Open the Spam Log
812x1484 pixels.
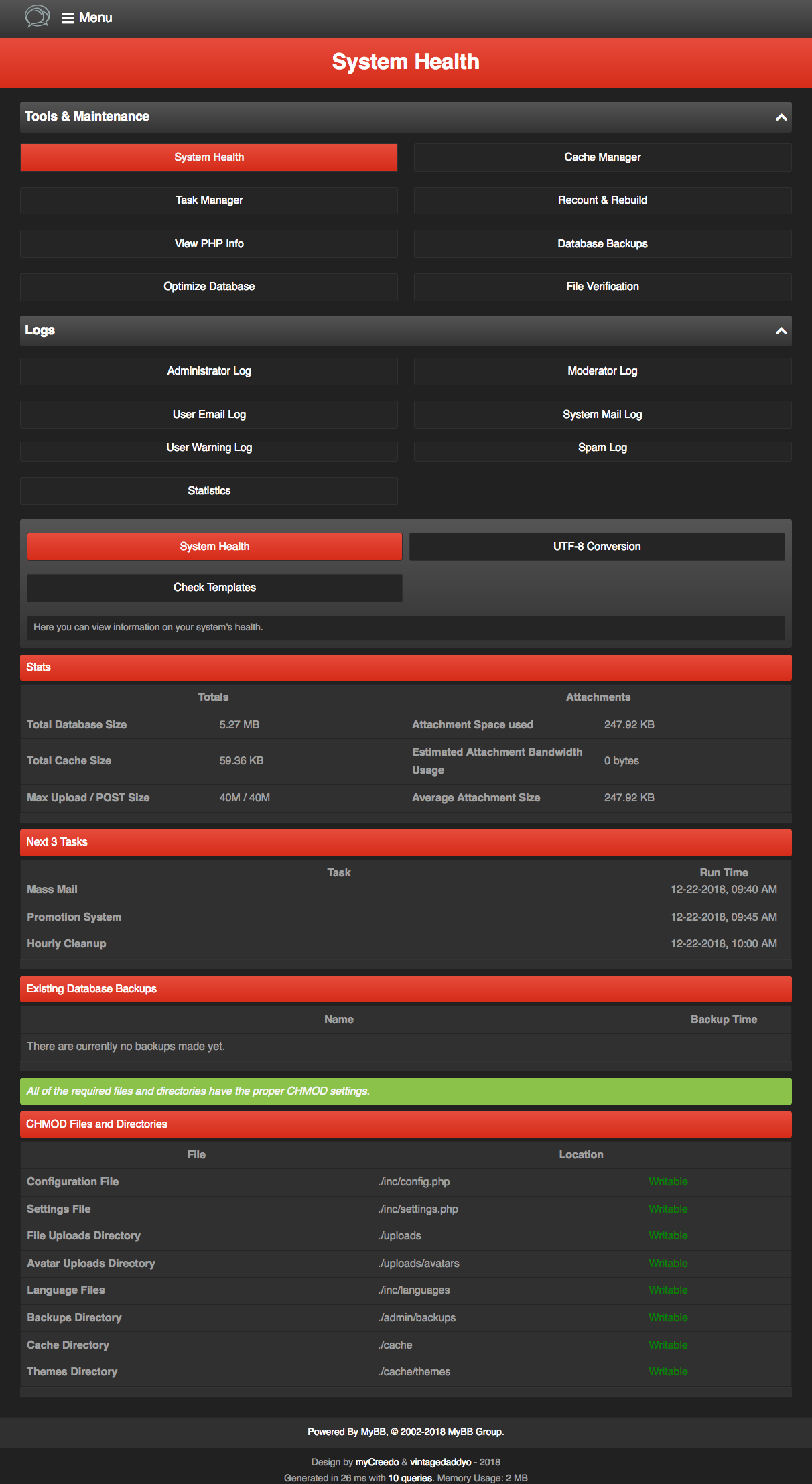coord(602,448)
